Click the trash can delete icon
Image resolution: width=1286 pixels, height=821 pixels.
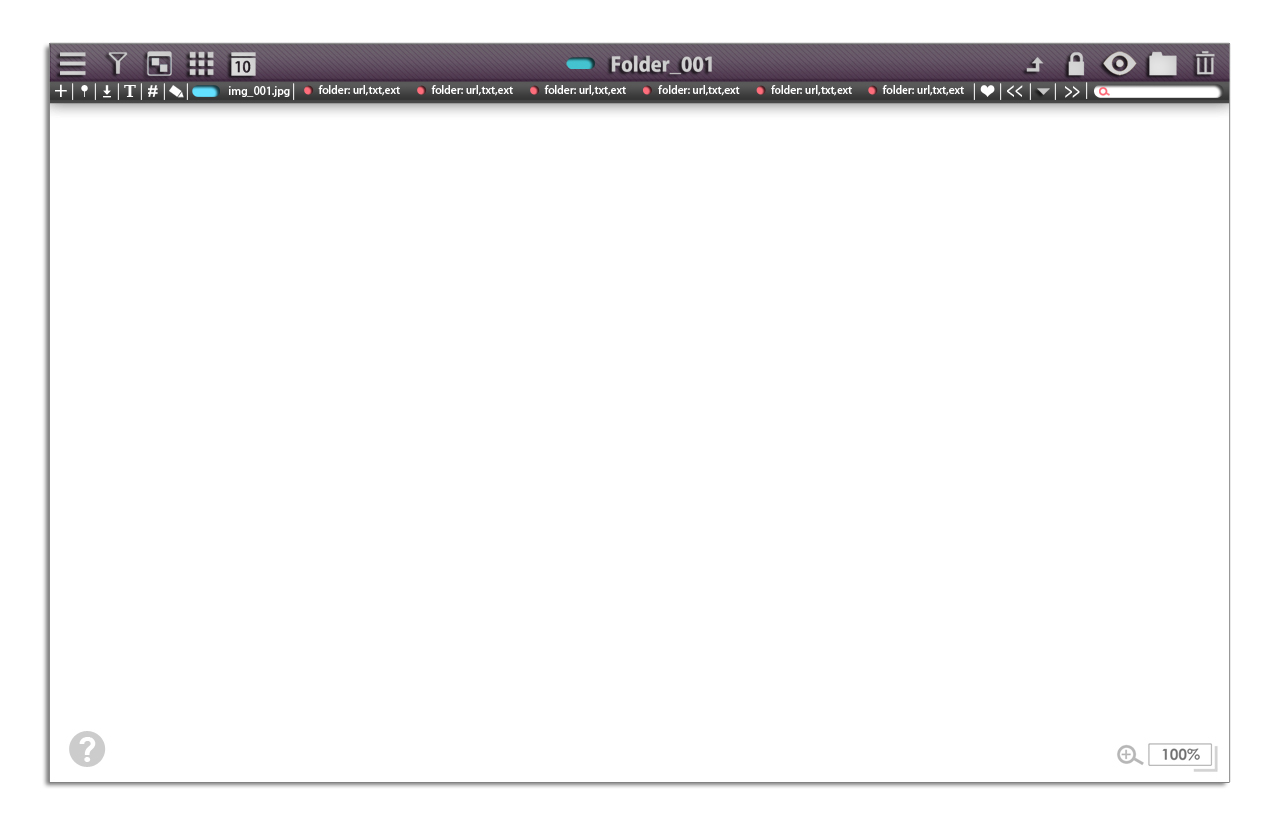click(1205, 64)
